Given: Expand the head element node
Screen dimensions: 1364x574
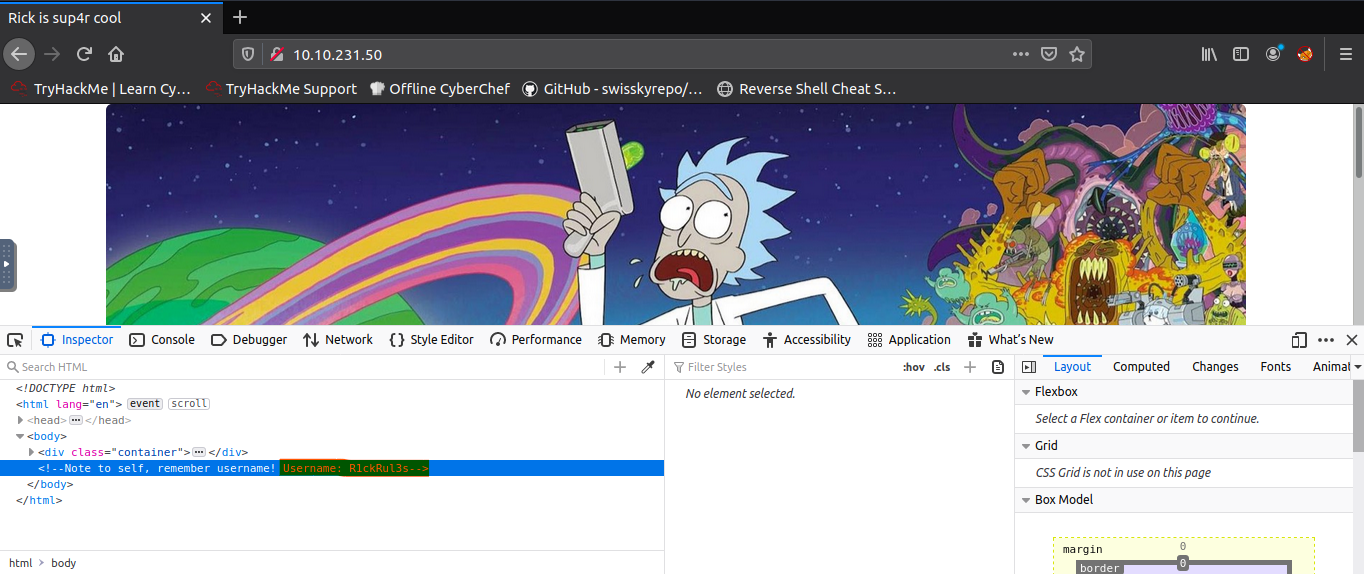Looking at the screenshot, I should point(21,420).
